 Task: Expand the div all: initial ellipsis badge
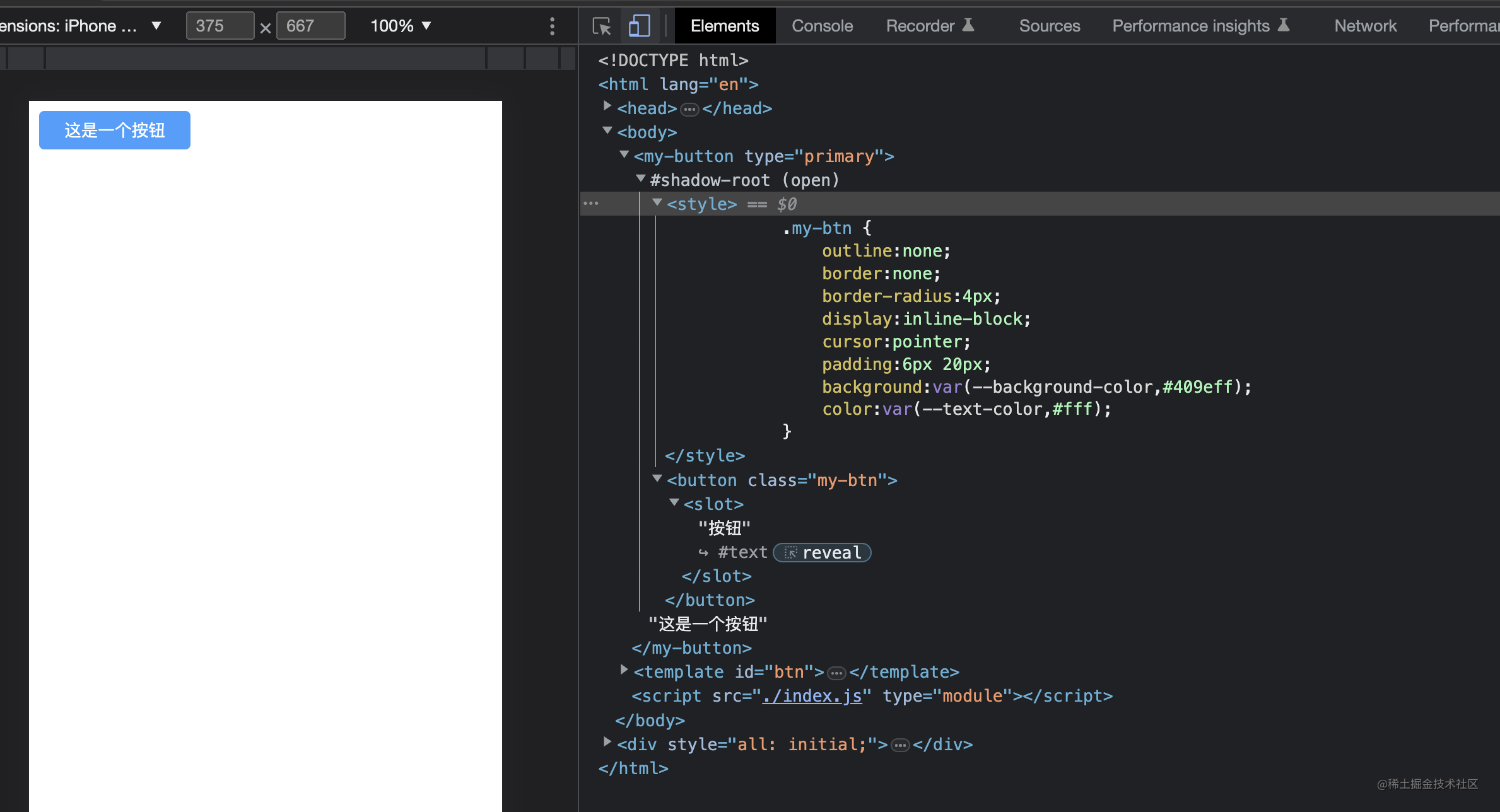pos(900,746)
